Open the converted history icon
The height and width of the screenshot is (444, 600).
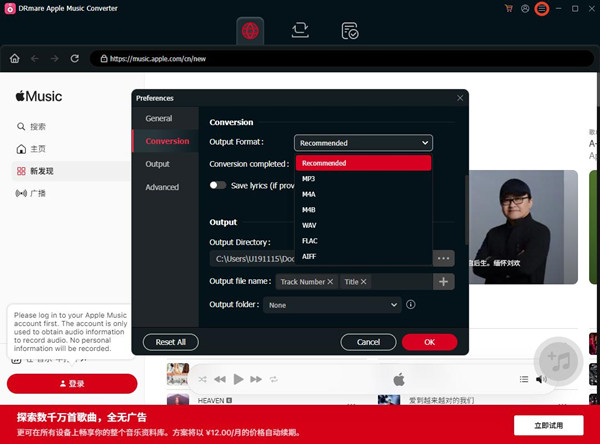tap(350, 31)
